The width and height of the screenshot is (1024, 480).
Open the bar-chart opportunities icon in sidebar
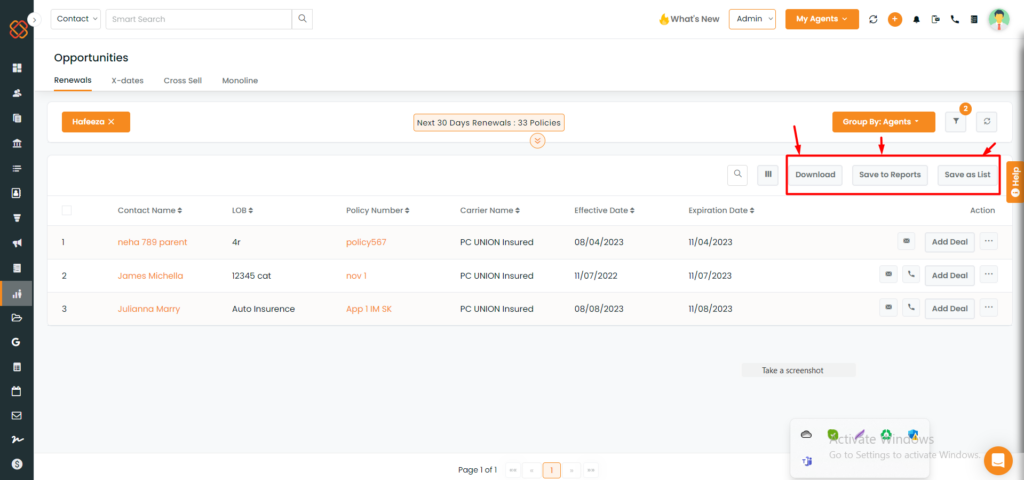click(17, 293)
